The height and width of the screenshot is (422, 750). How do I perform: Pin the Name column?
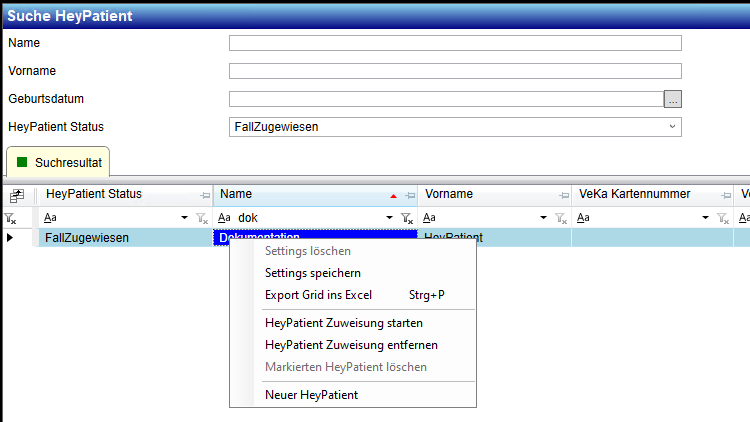pyautogui.click(x=410, y=195)
